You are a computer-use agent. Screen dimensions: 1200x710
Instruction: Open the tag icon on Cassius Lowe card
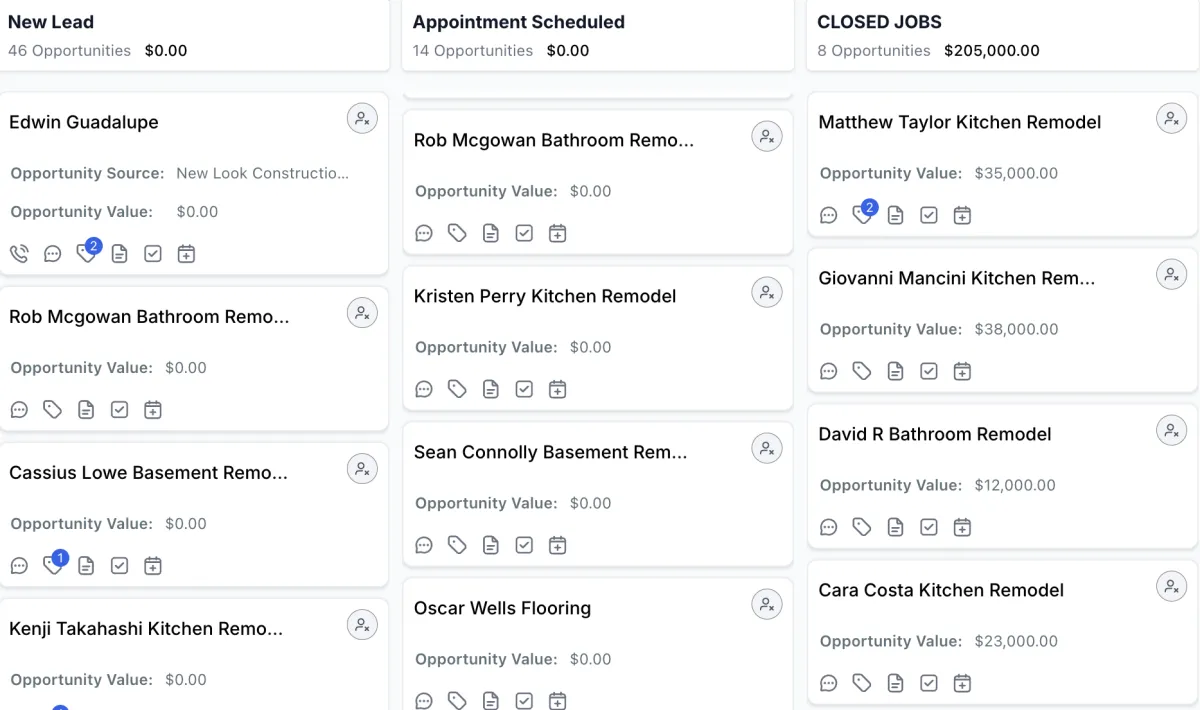(x=53, y=566)
